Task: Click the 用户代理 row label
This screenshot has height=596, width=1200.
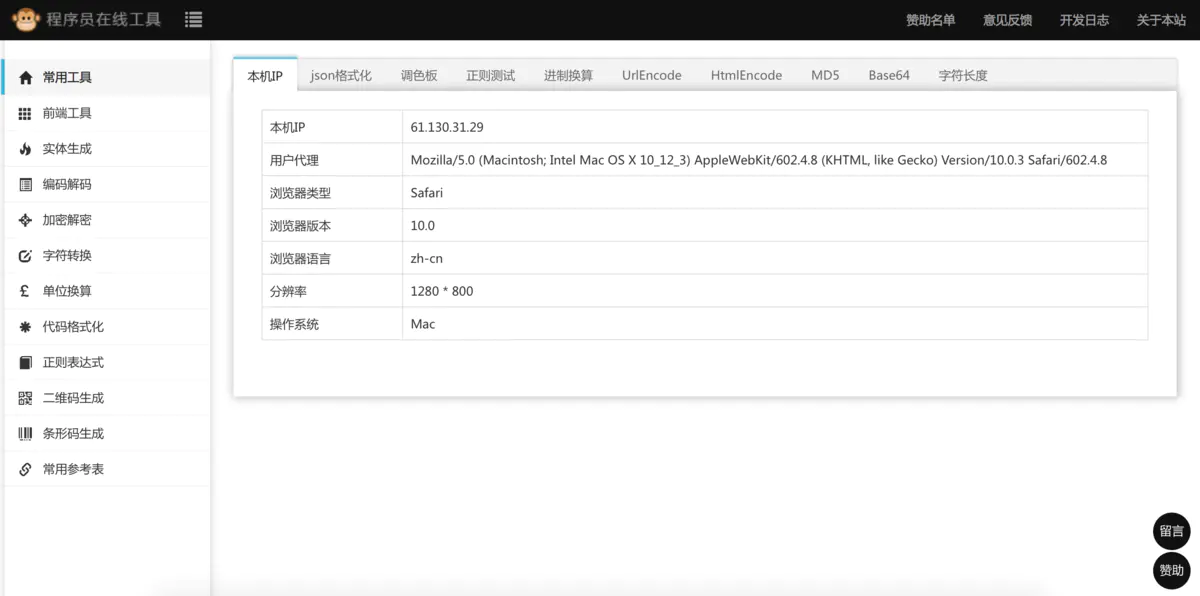Action: 294,160
